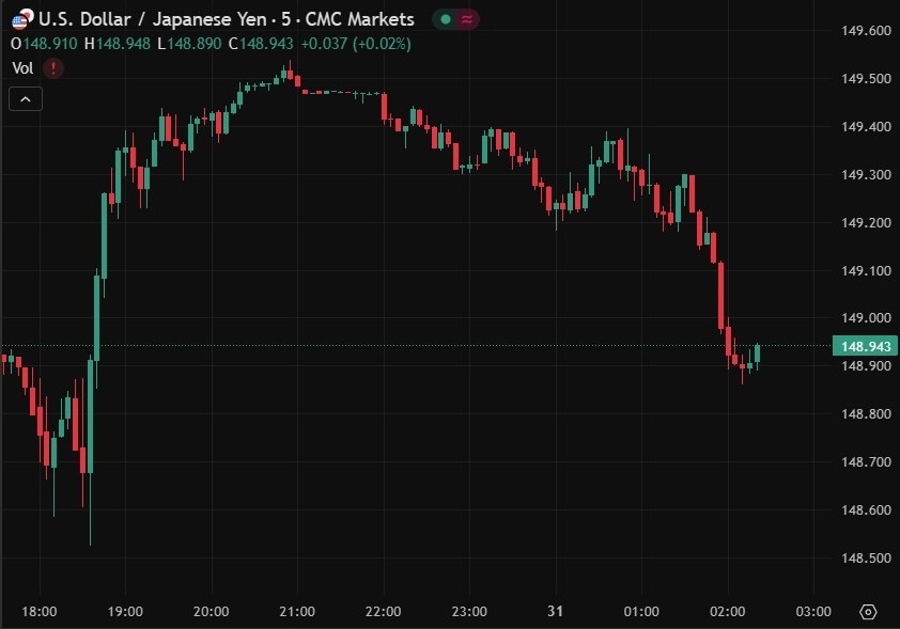The height and width of the screenshot is (629, 900).
Task: Click the green market status dot
Action: tap(445, 20)
